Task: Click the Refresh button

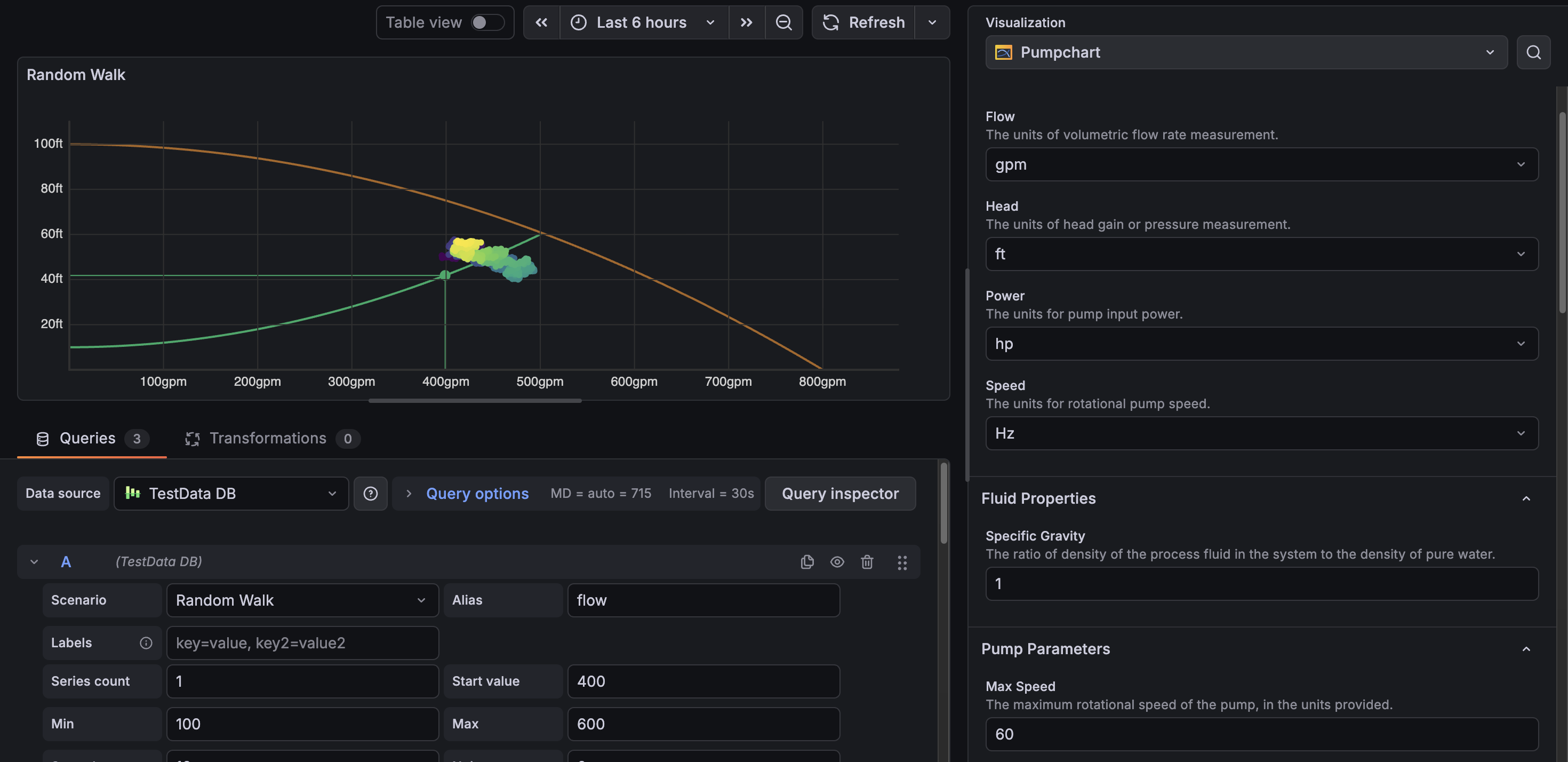Action: pyautogui.click(x=863, y=22)
